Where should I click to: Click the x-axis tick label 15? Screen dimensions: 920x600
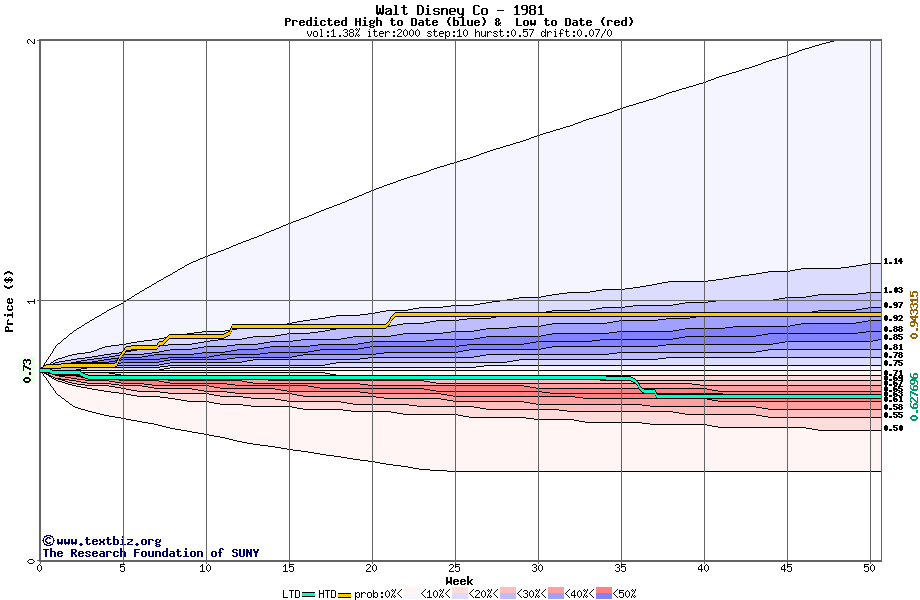[289, 568]
